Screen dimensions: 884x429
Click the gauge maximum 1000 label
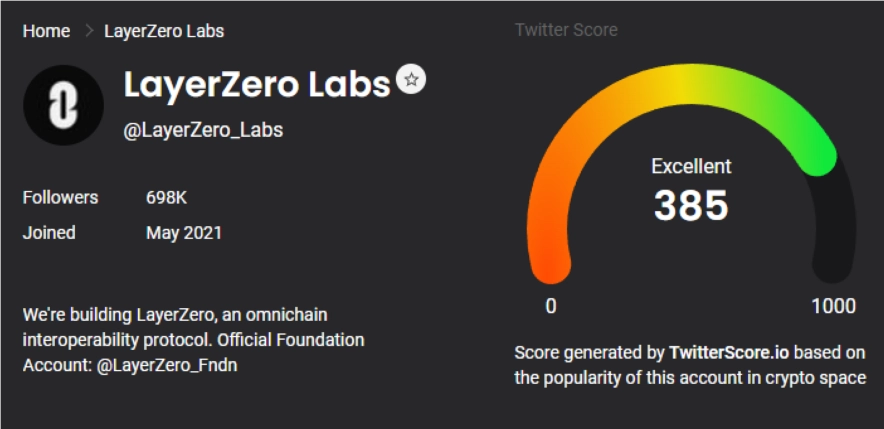point(833,306)
